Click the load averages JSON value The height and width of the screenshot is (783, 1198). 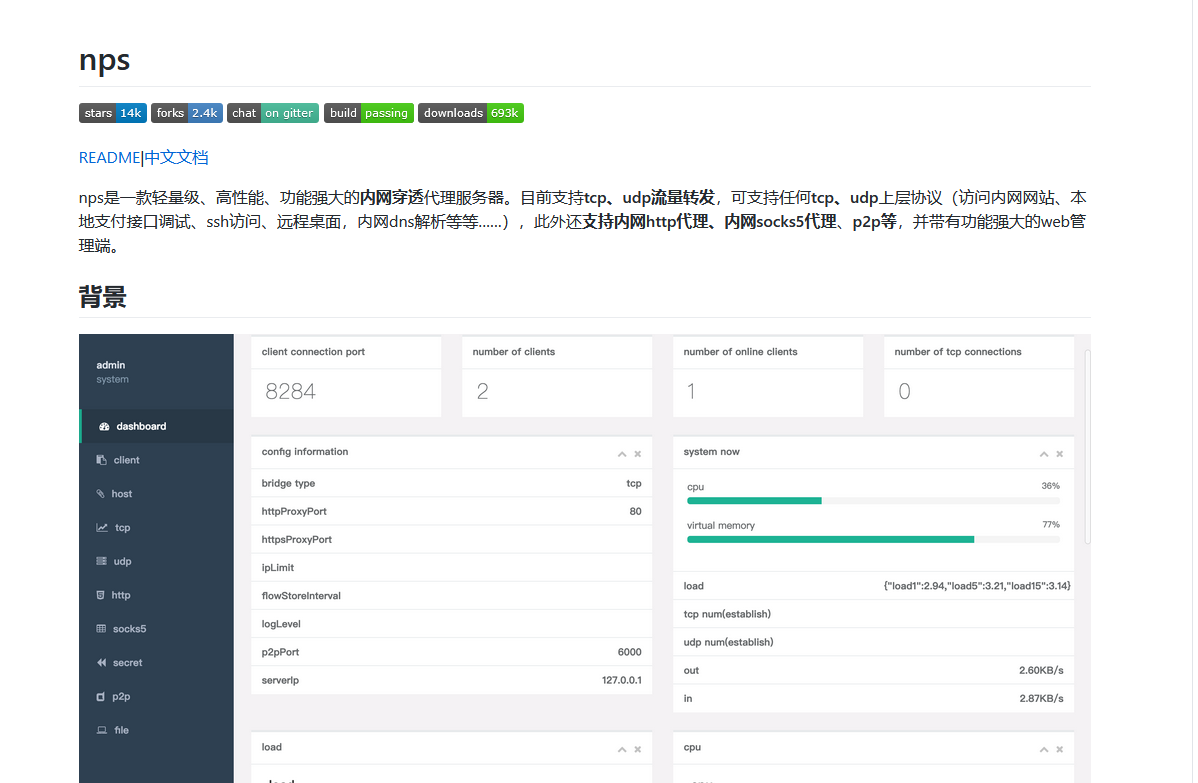(x=976, y=586)
